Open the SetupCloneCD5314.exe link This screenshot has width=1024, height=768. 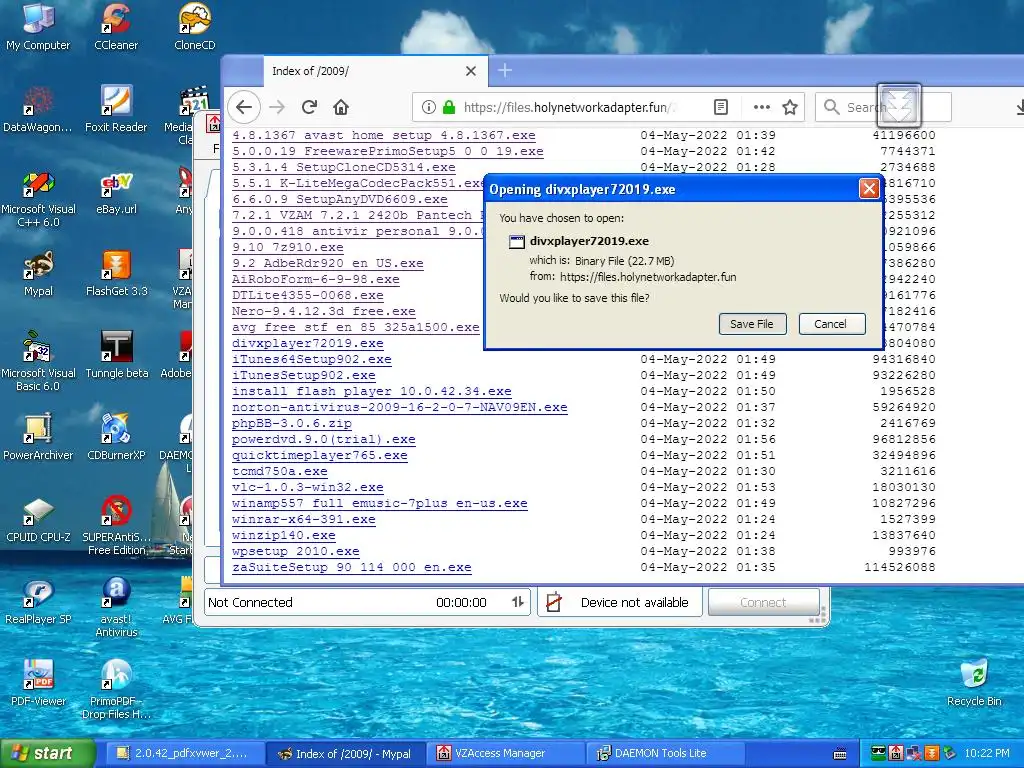pos(344,167)
